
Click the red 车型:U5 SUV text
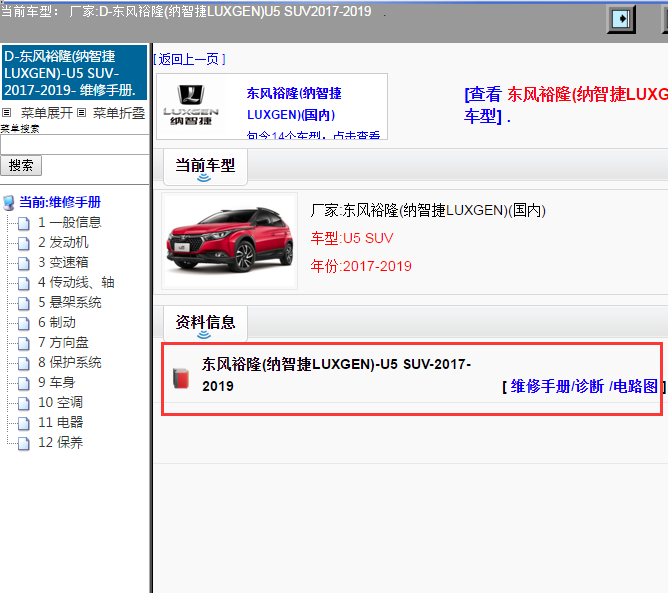352,238
